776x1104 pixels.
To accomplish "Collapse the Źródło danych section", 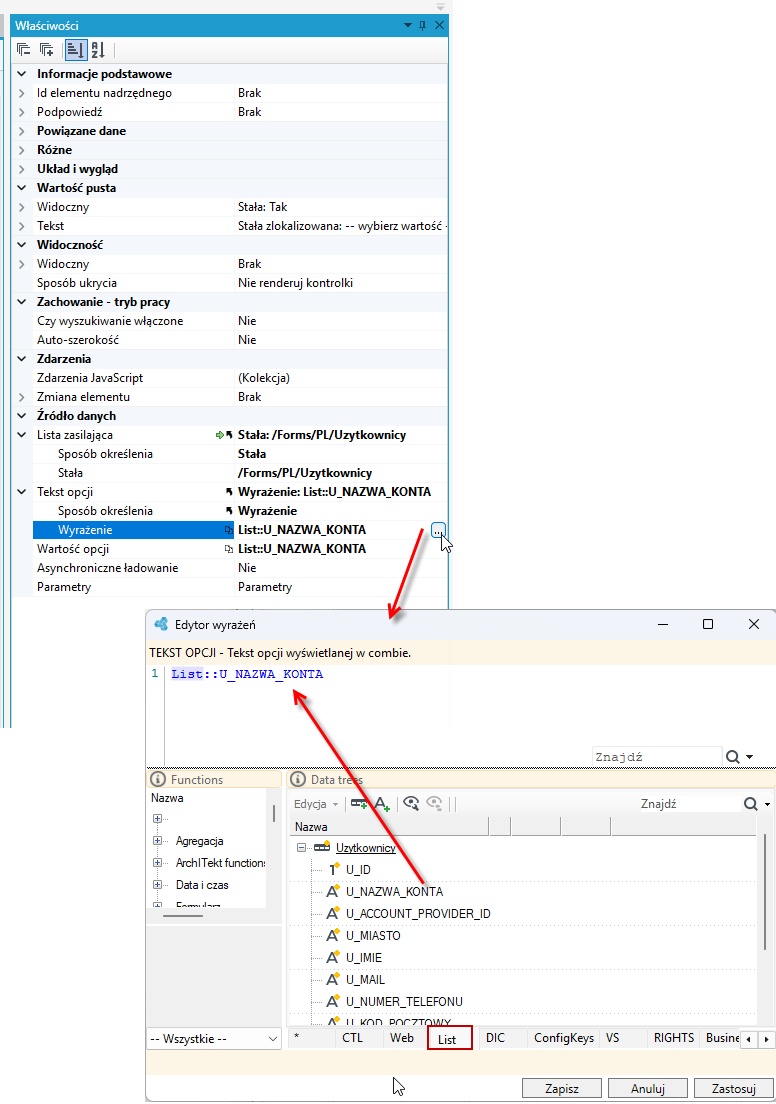I will tap(22, 416).
